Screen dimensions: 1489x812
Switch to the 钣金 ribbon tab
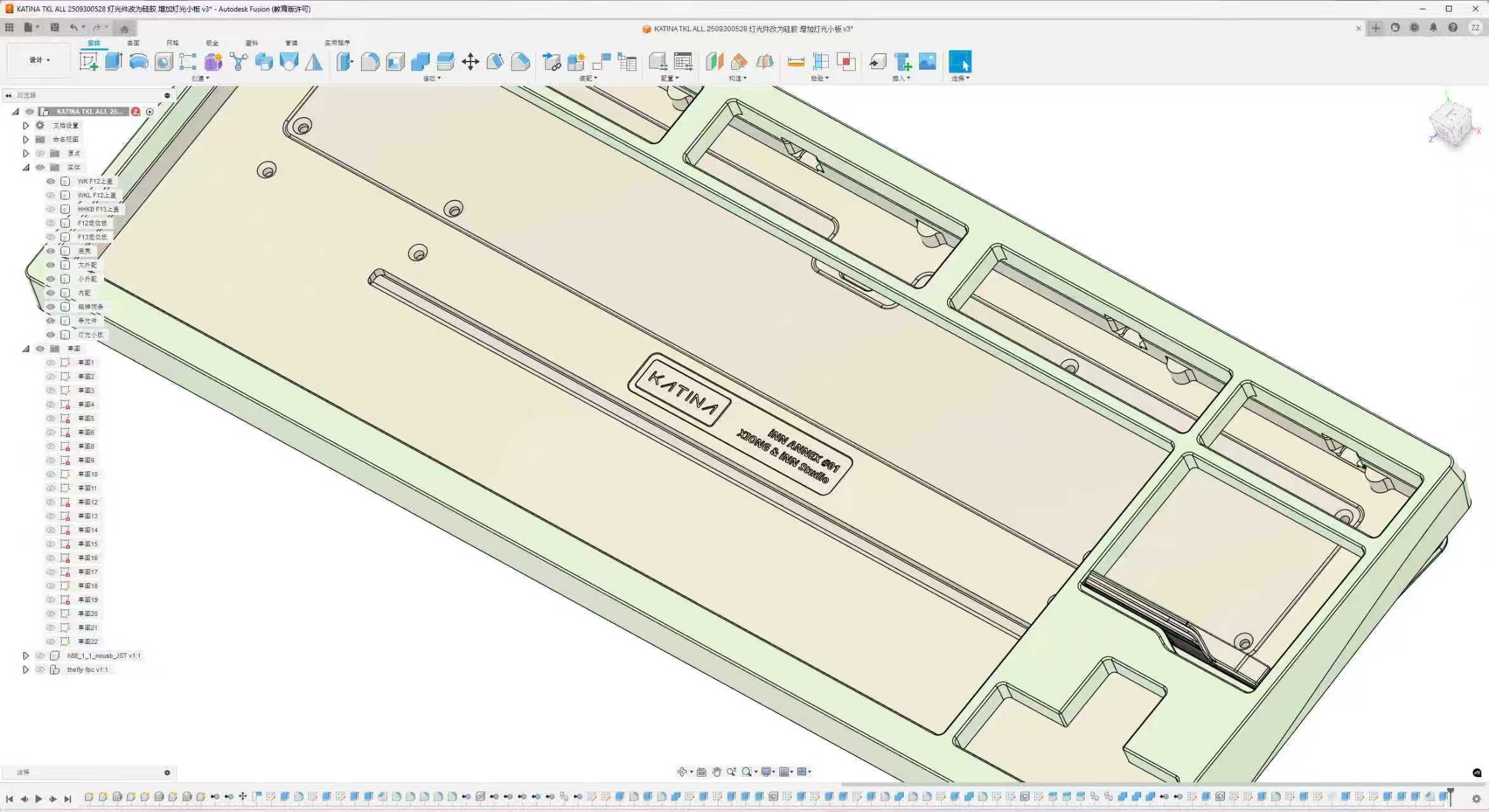point(212,43)
